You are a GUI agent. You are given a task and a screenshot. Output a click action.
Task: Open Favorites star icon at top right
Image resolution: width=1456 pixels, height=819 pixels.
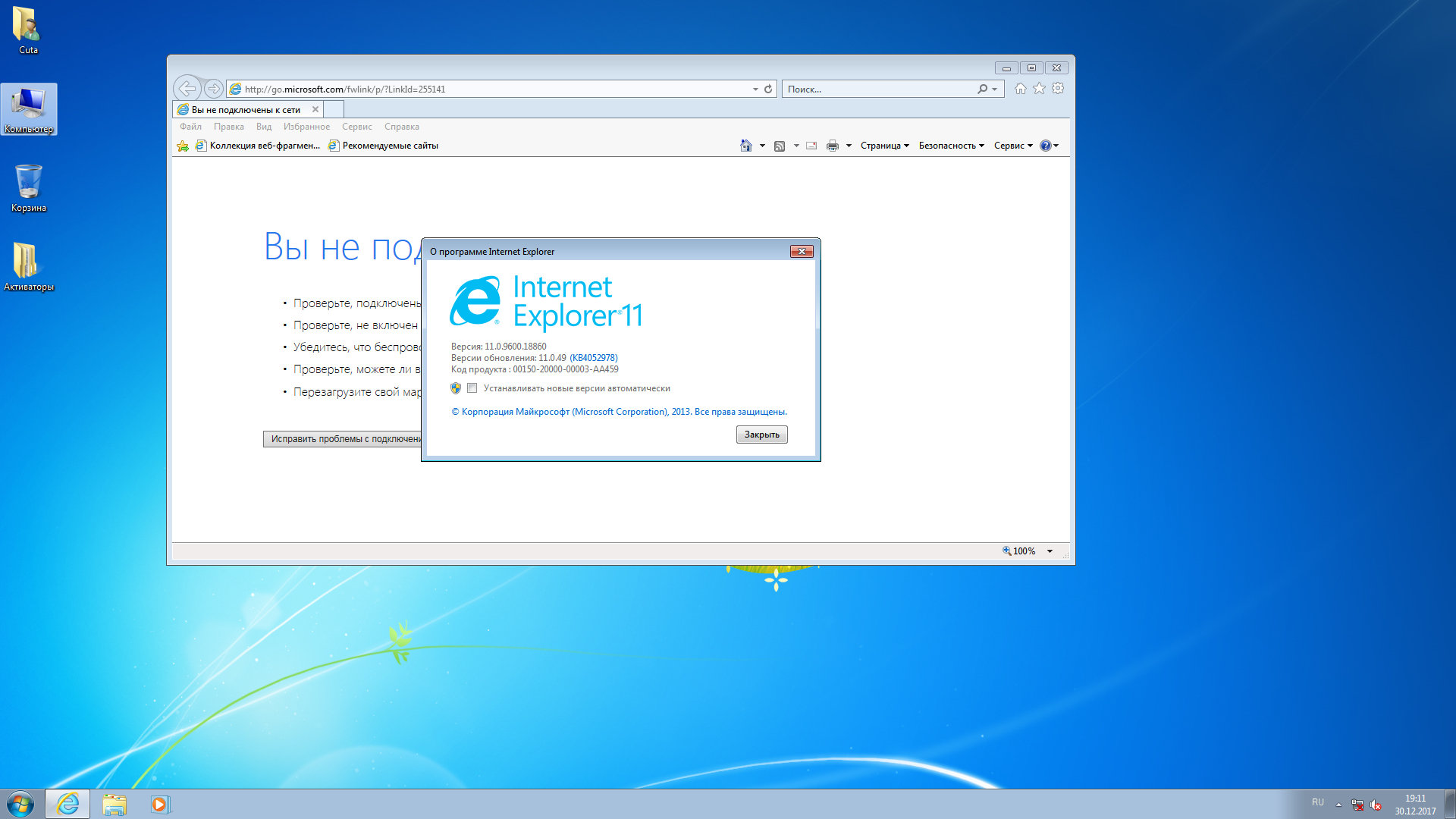point(1039,89)
